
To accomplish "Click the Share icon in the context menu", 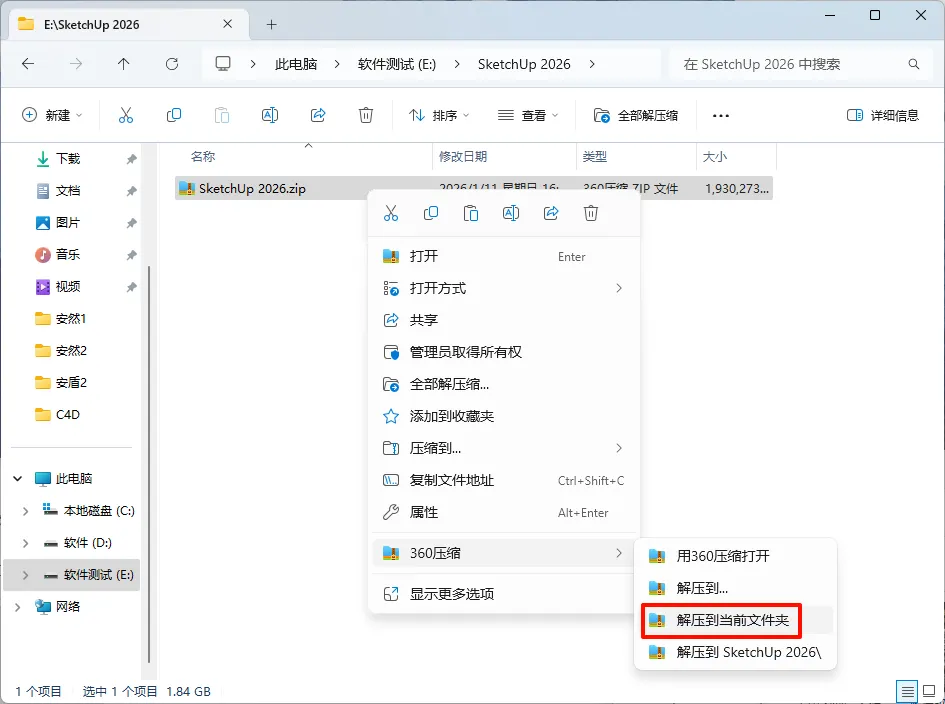I will coord(551,213).
